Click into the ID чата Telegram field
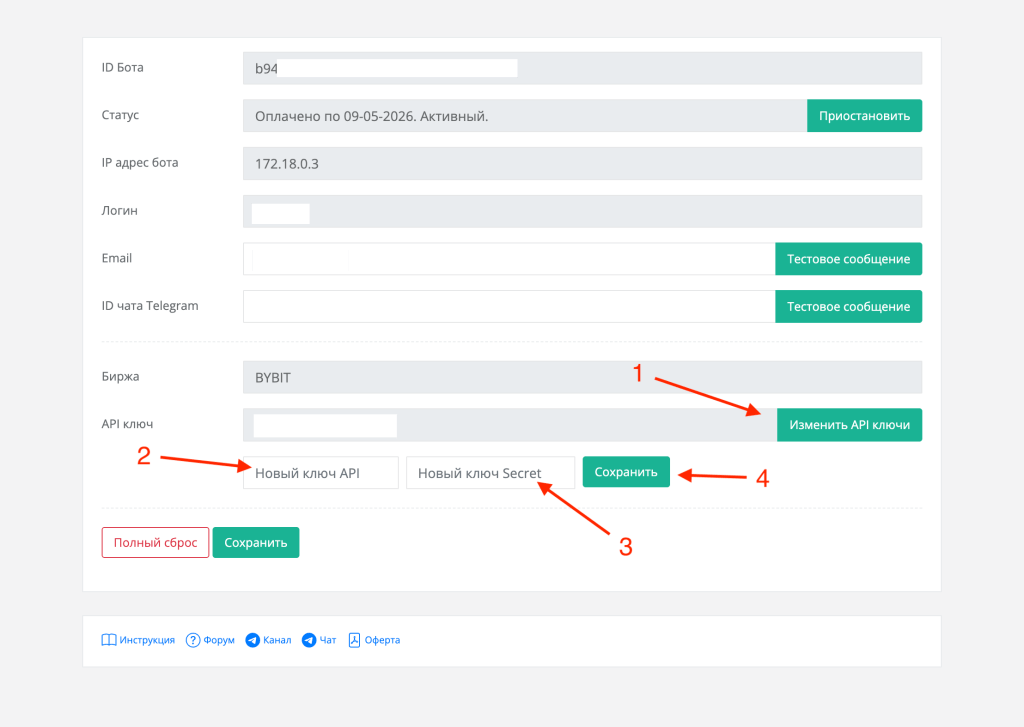Image resolution: width=1024 pixels, height=727 pixels. coord(508,307)
